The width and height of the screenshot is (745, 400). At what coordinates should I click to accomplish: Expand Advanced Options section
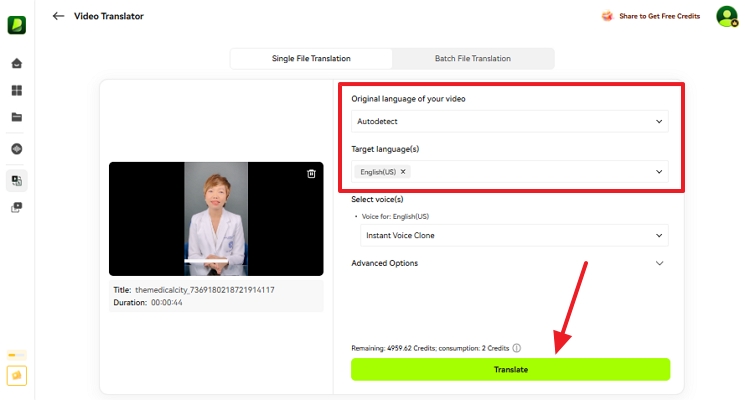[658, 263]
